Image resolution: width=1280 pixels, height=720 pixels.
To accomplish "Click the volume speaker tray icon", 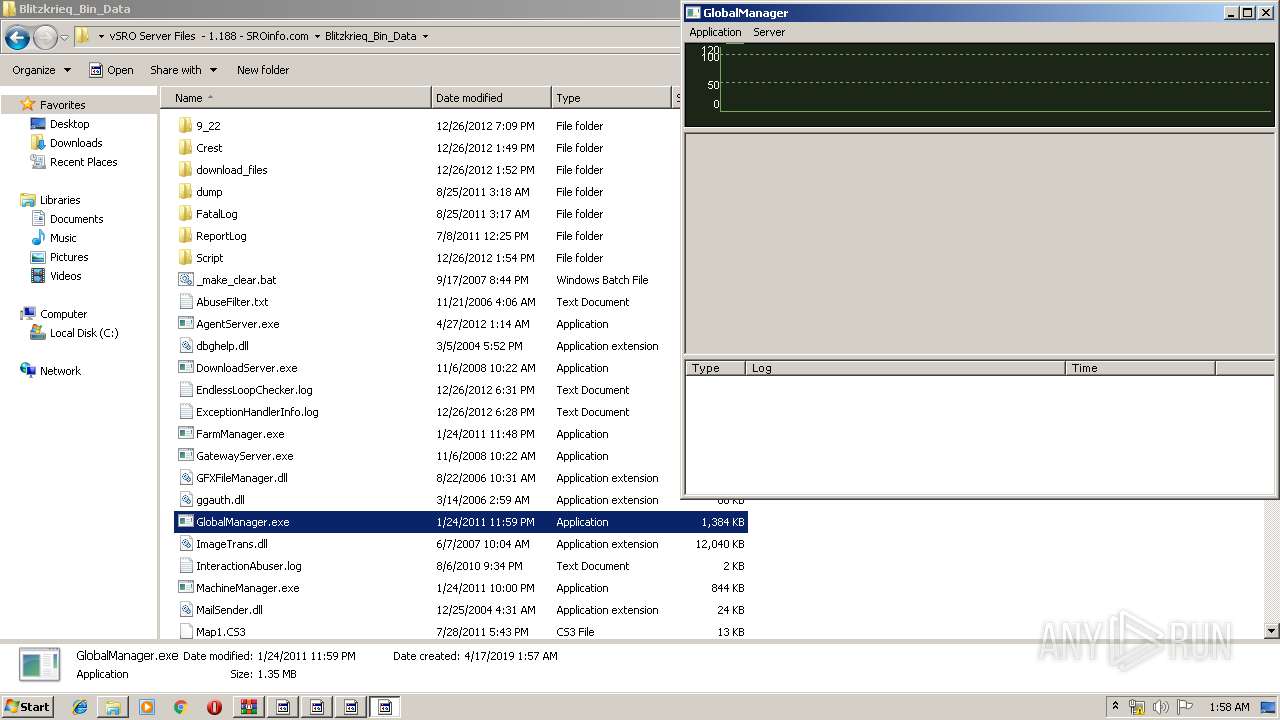I will point(1161,707).
